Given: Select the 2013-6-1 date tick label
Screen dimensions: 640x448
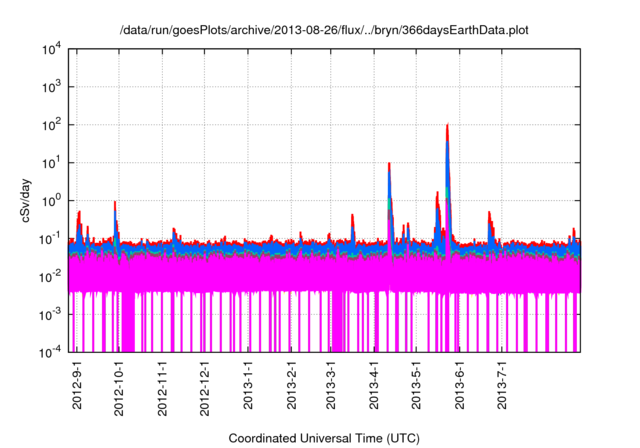Looking at the screenshot, I should click(459, 383).
